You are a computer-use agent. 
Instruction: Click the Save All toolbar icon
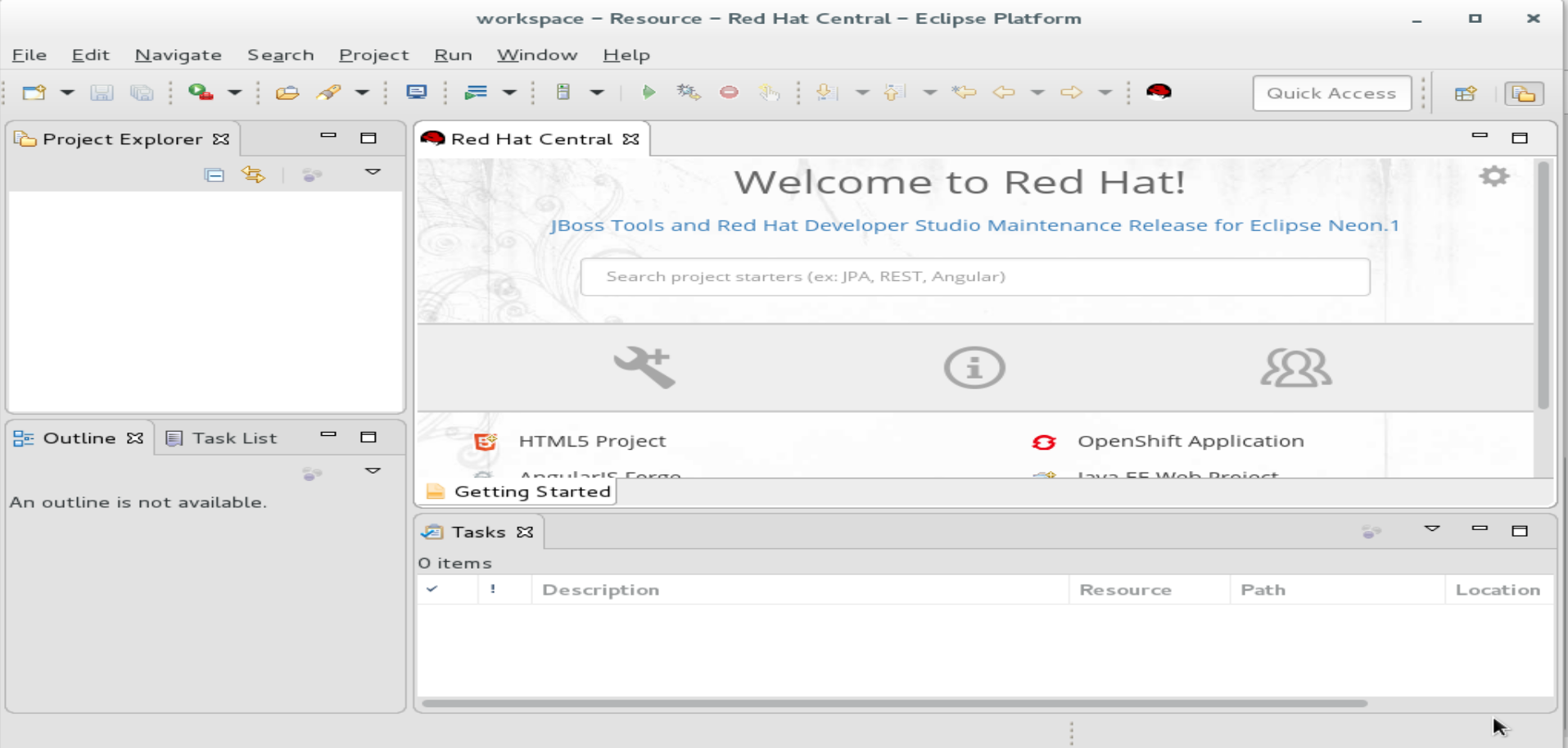(x=142, y=93)
